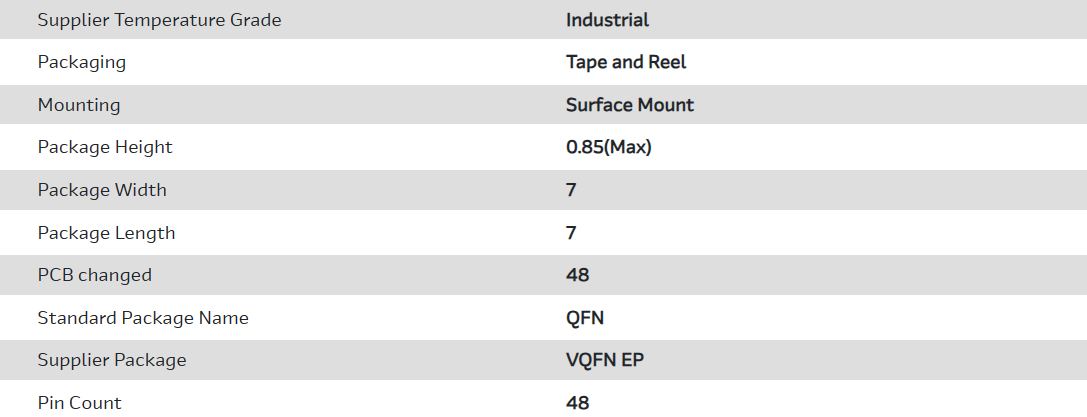Click the Standard Package Name label

coord(143,318)
